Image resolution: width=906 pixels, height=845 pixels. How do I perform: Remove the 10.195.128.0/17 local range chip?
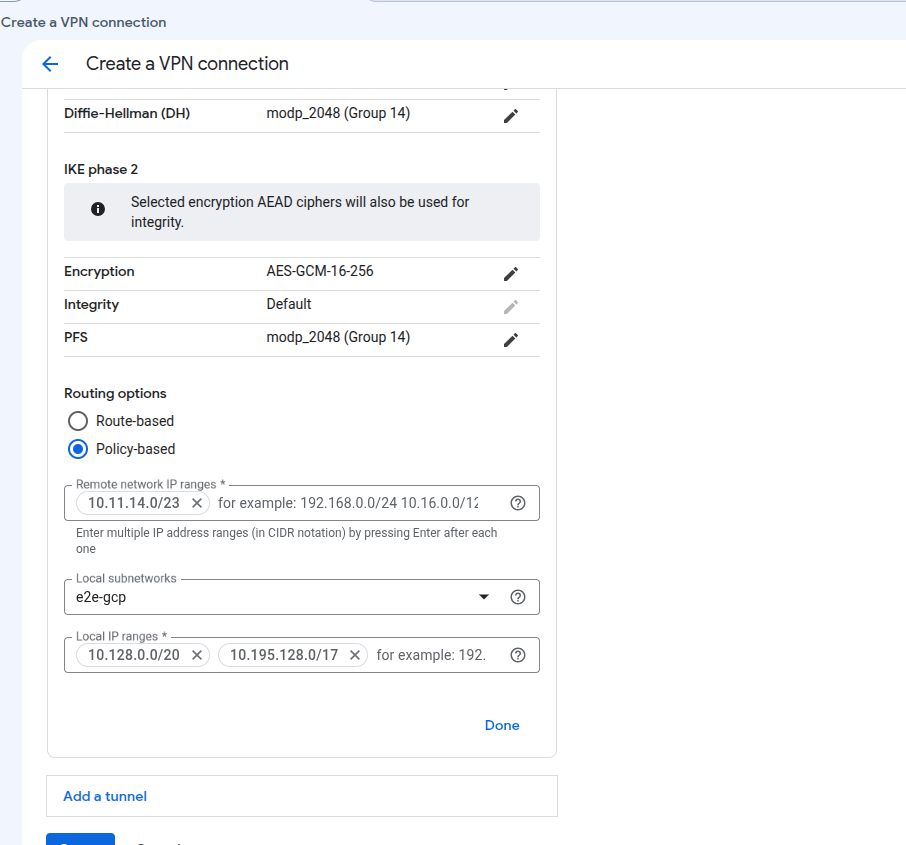click(x=355, y=655)
